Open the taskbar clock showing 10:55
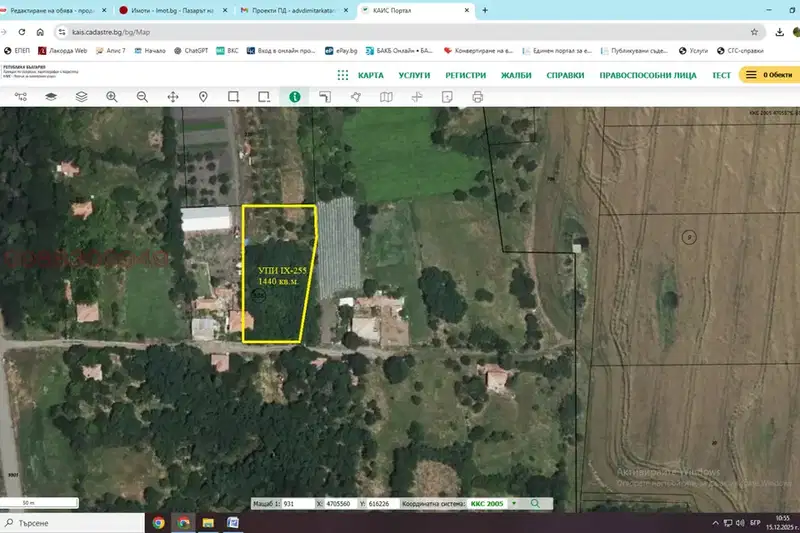Viewport: 800px width, 533px height. (783, 523)
